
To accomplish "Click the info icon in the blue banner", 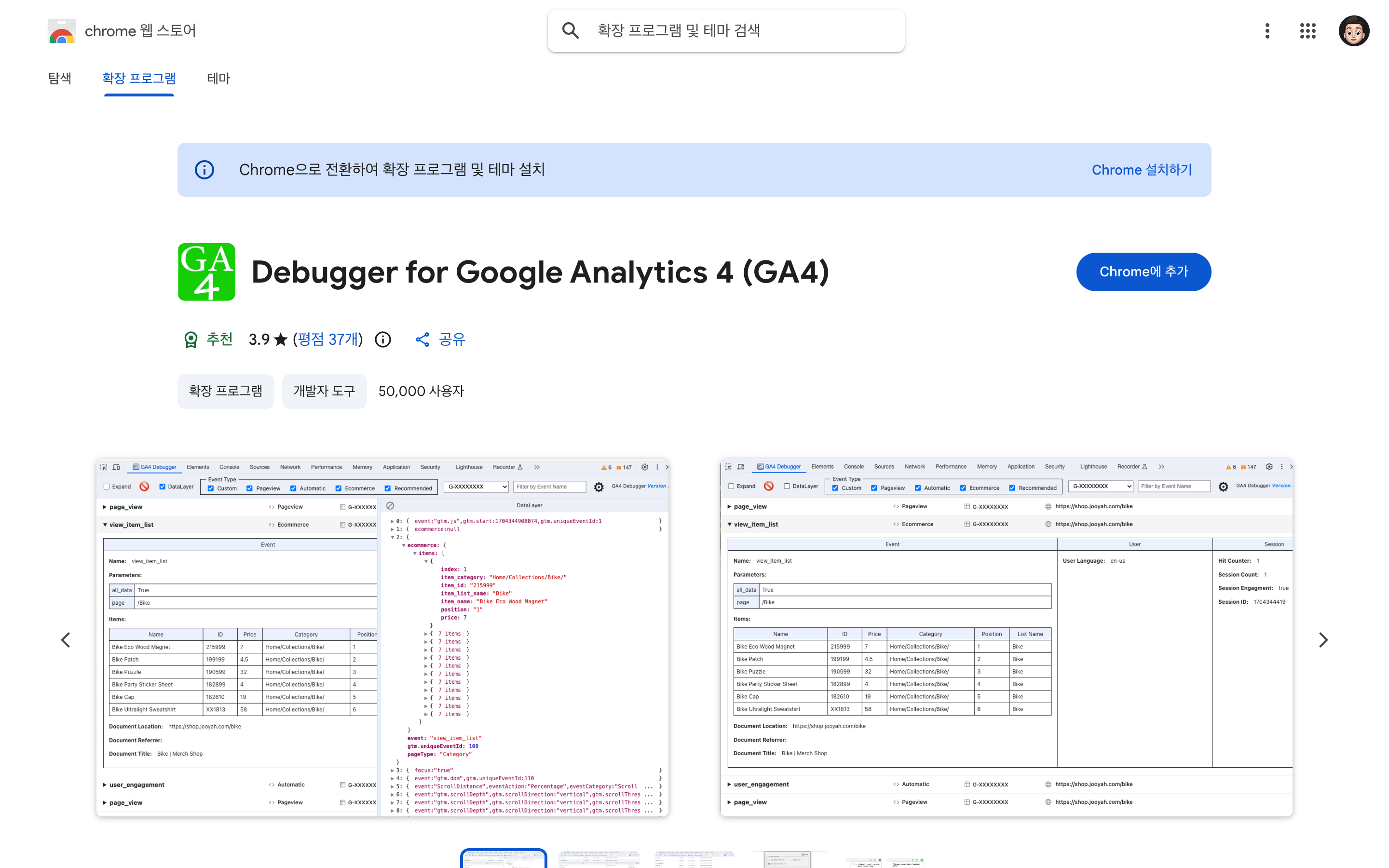I will click(204, 169).
